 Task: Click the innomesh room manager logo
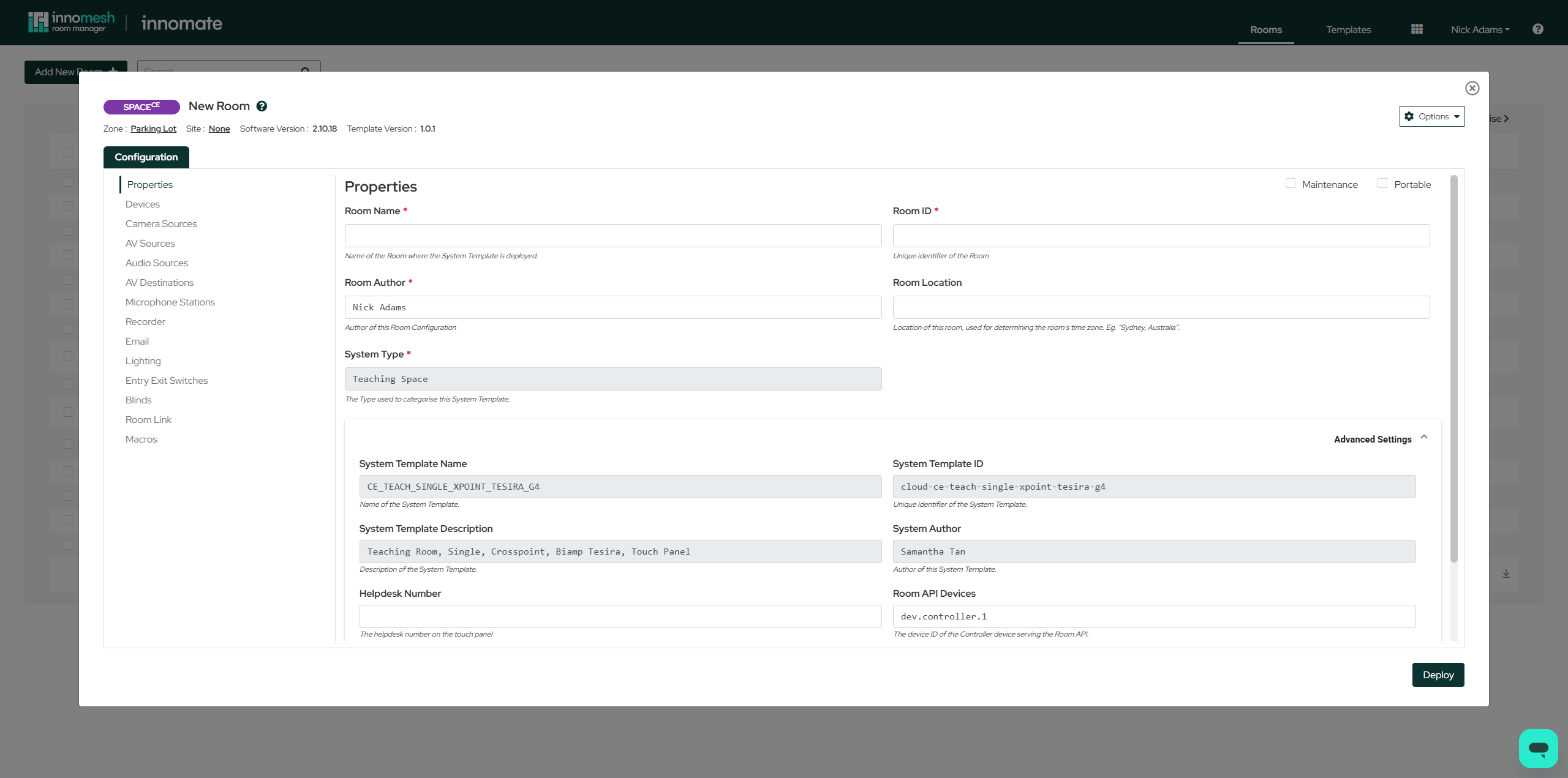tap(72, 22)
